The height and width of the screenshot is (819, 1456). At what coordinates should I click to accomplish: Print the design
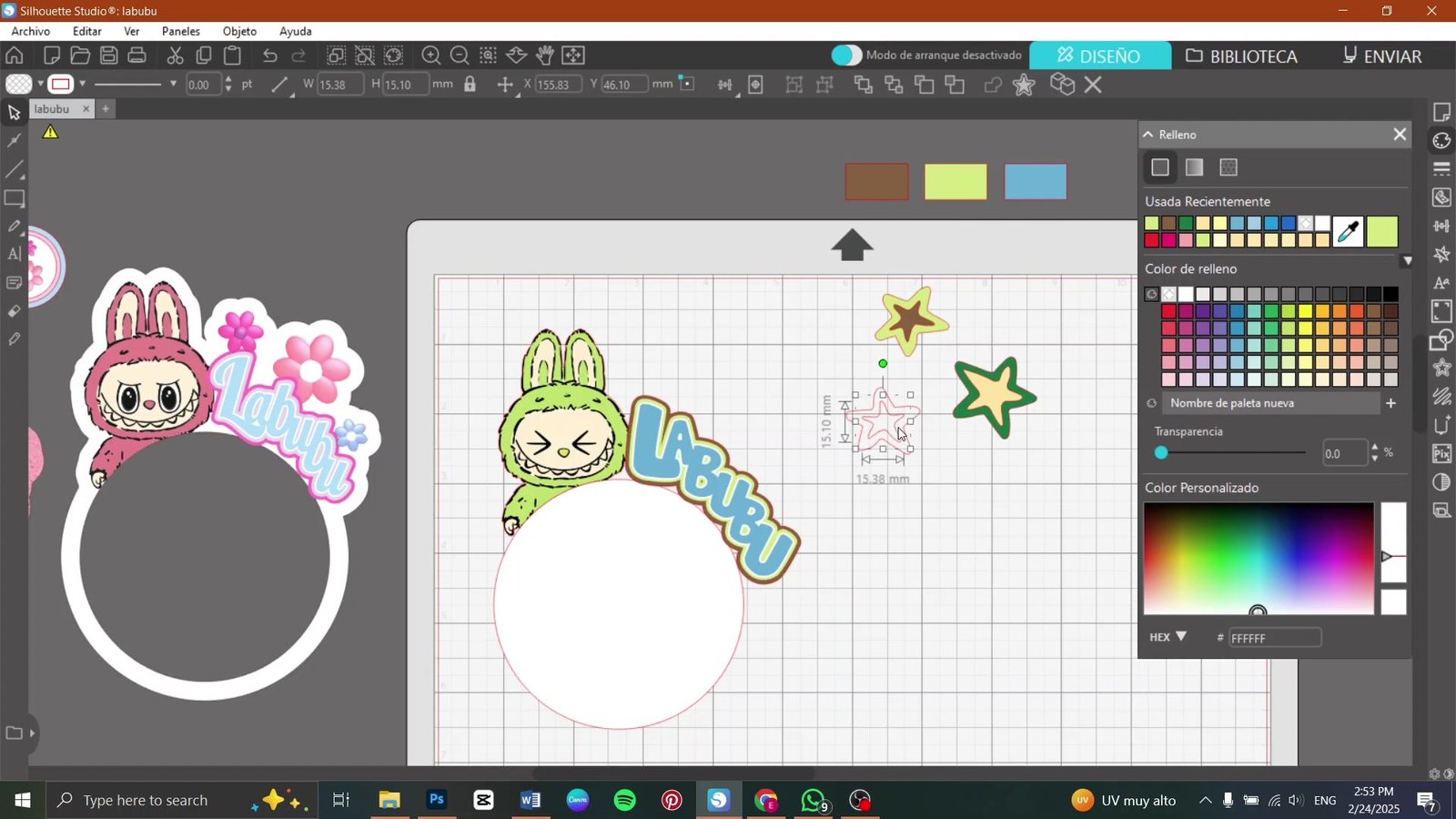[x=137, y=56]
